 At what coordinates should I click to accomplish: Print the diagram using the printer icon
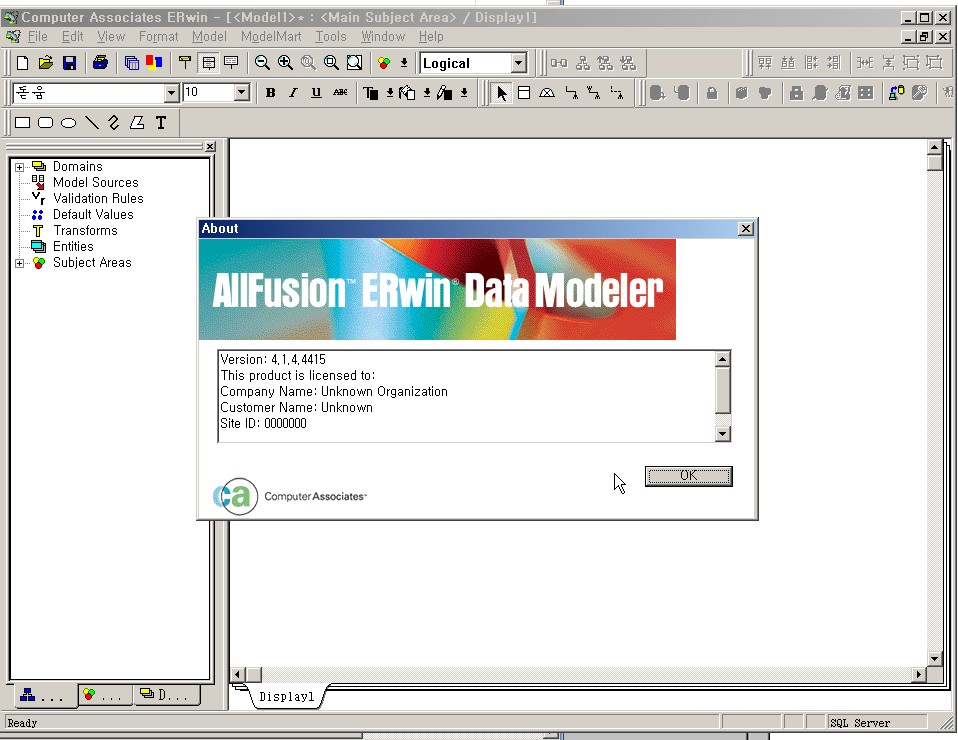pos(100,63)
